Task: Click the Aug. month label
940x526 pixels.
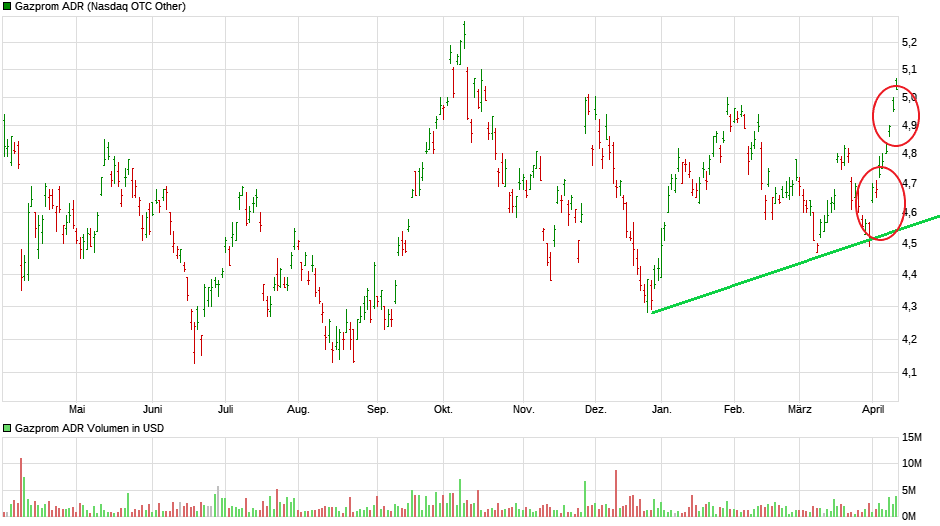Action: 298,410
